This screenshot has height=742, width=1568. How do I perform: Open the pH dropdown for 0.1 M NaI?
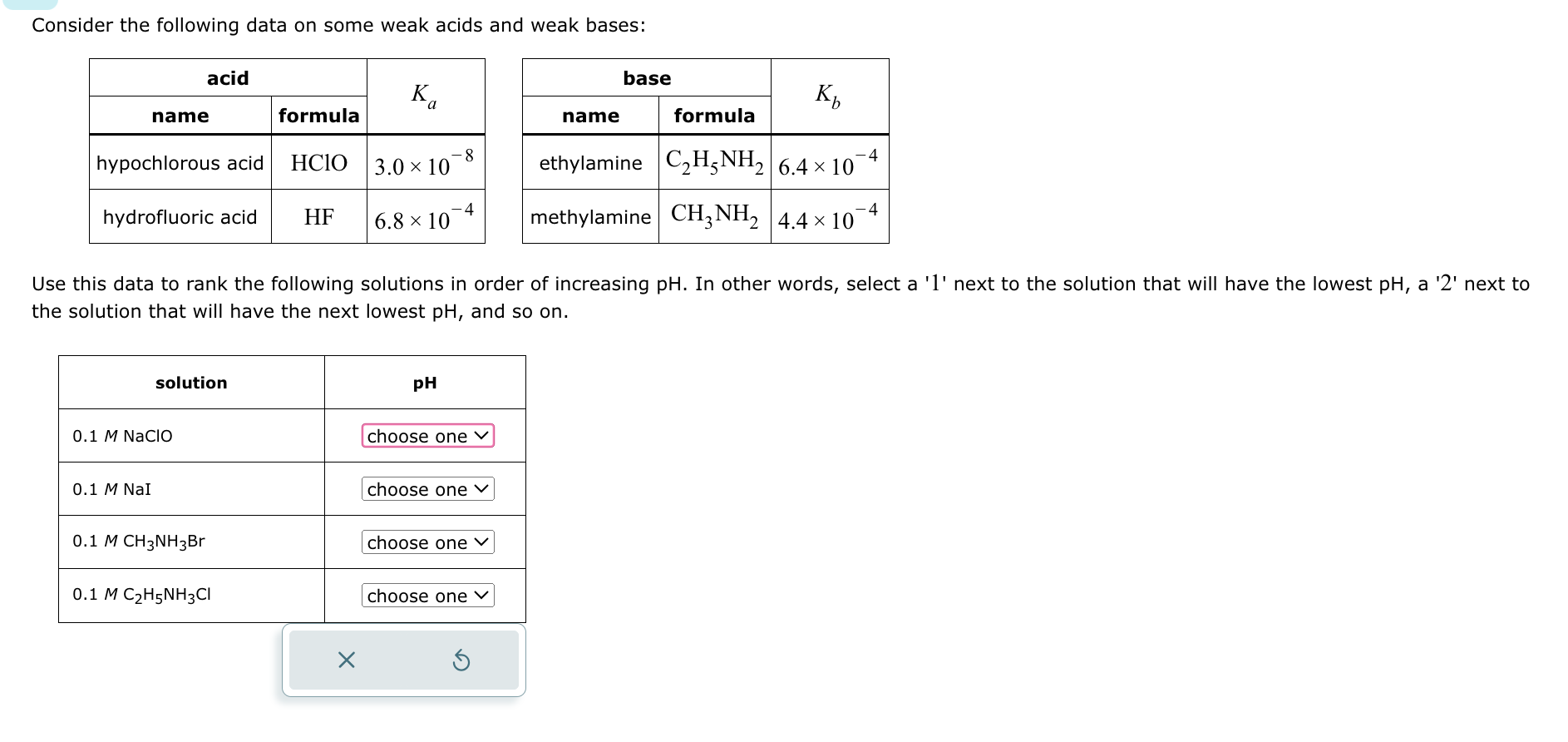[x=427, y=489]
